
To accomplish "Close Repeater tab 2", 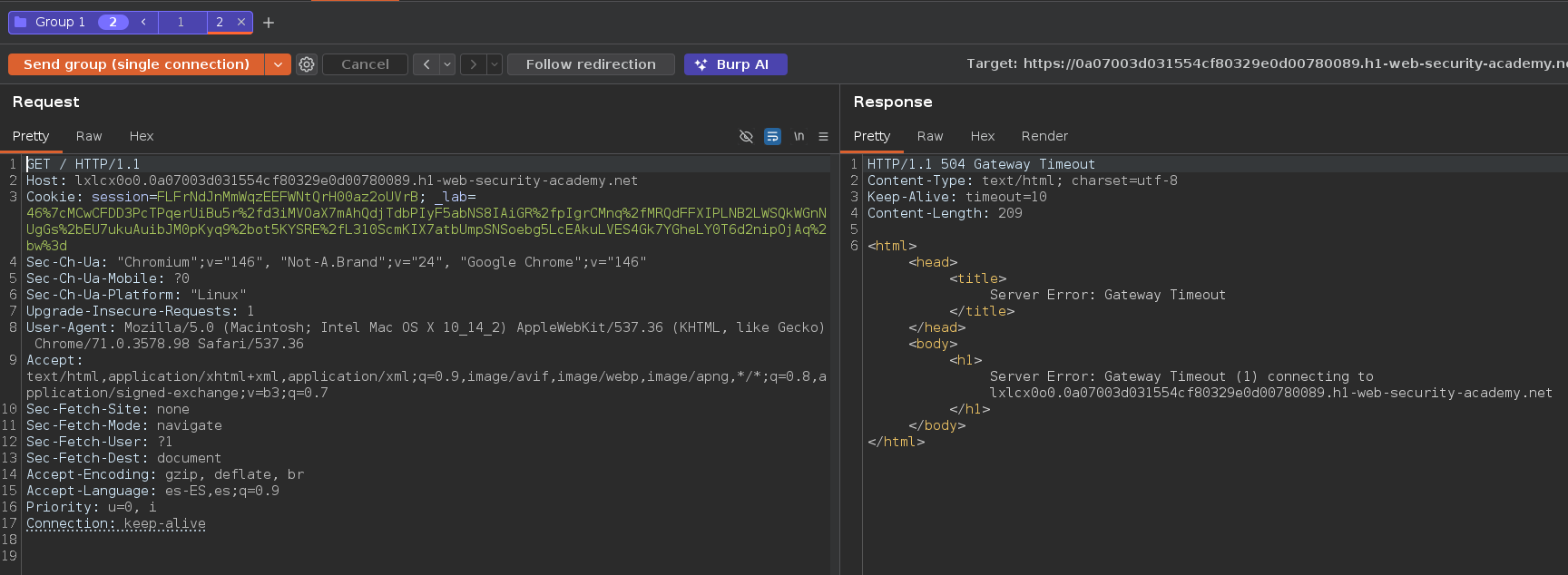I will (240, 22).
